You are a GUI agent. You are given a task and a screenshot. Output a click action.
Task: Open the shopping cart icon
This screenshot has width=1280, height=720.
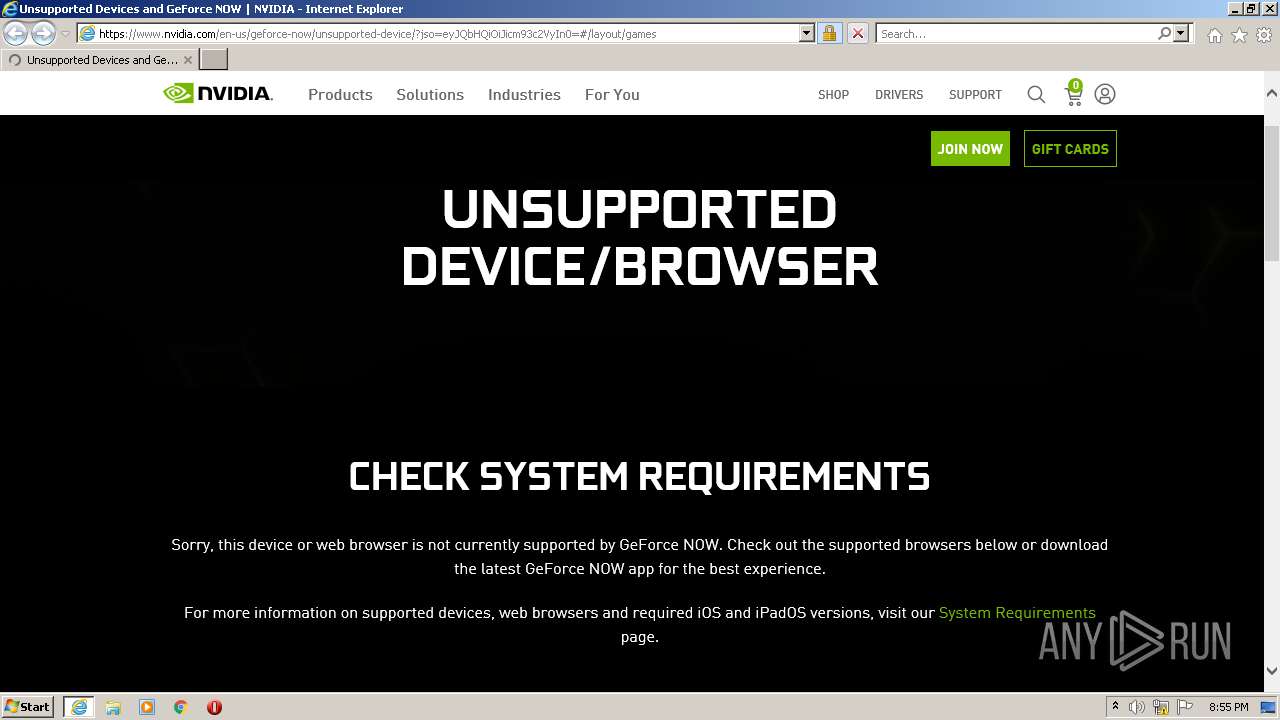[1073, 94]
